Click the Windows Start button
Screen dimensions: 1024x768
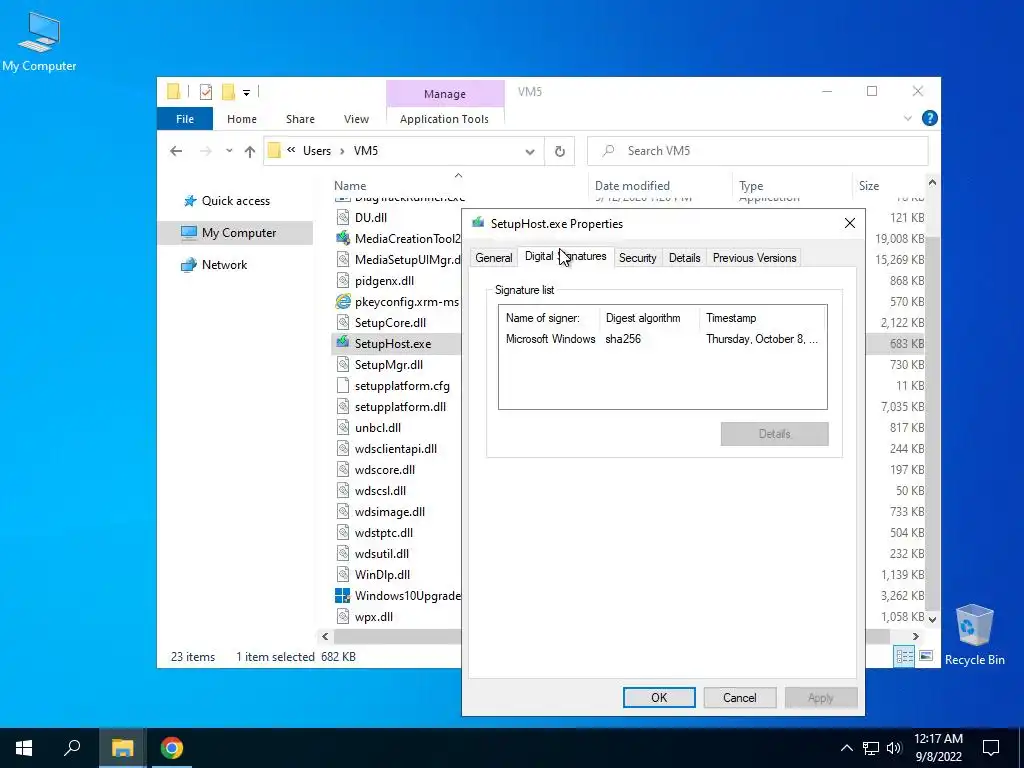click(x=24, y=748)
